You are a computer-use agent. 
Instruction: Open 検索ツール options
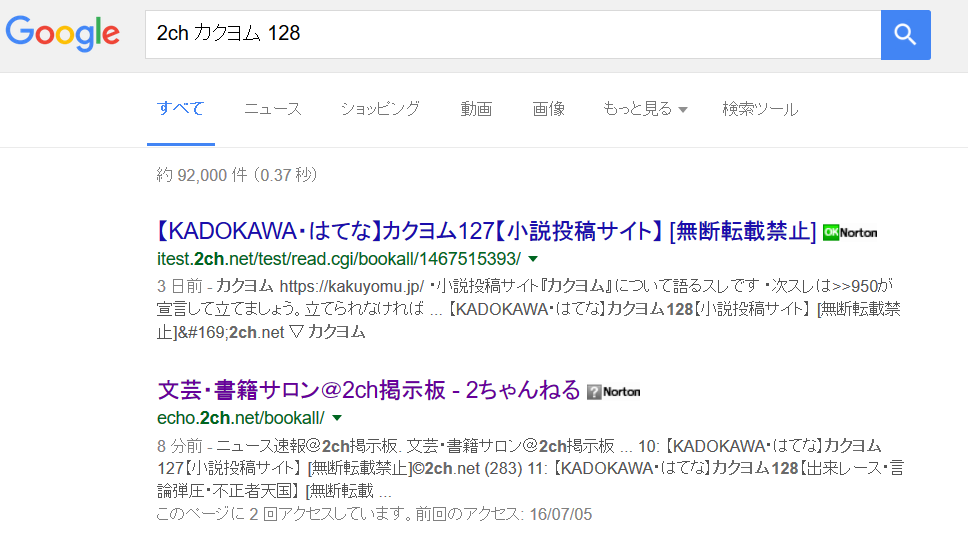click(760, 109)
